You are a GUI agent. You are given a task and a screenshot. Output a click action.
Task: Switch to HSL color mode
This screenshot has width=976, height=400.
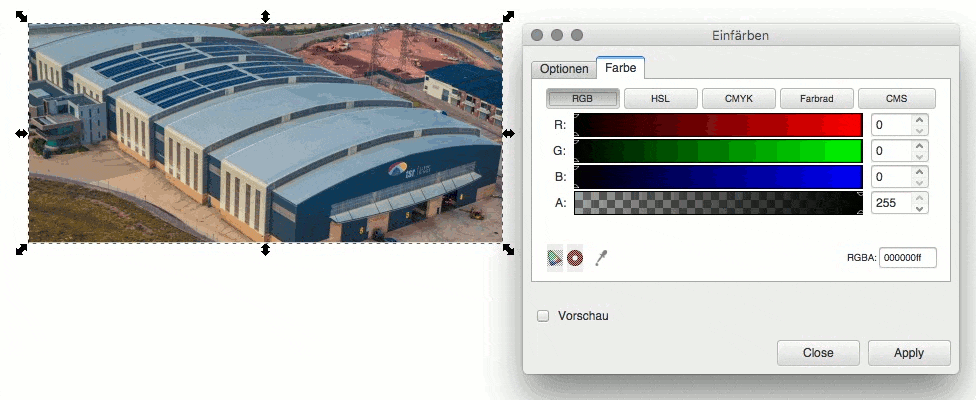pos(660,98)
